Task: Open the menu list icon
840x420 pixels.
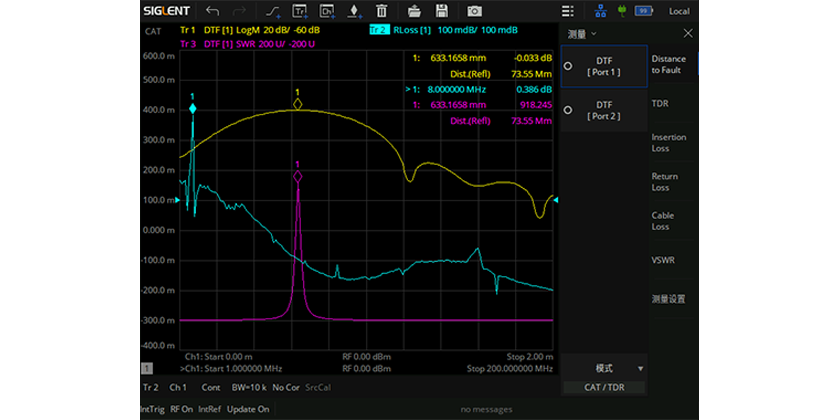Action: click(x=569, y=11)
